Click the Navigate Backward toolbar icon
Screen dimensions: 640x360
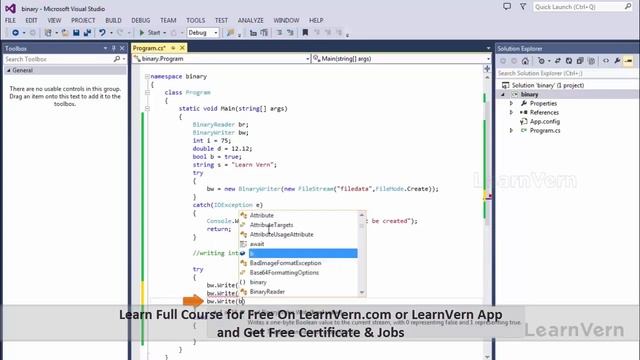pyautogui.click(x=16, y=33)
